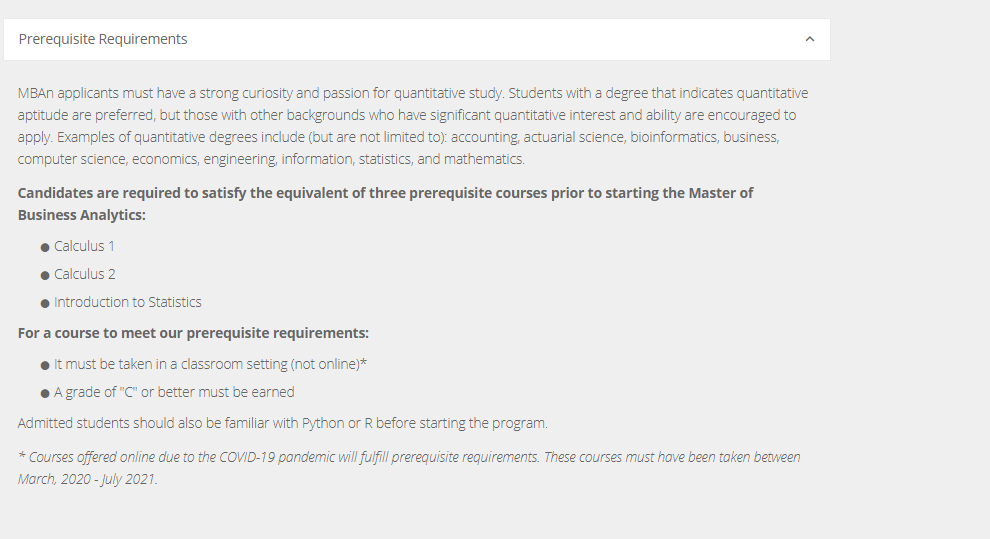The image size is (990, 539).
Task: Click the bullet dot before Calculus 2
Action: coord(45,276)
